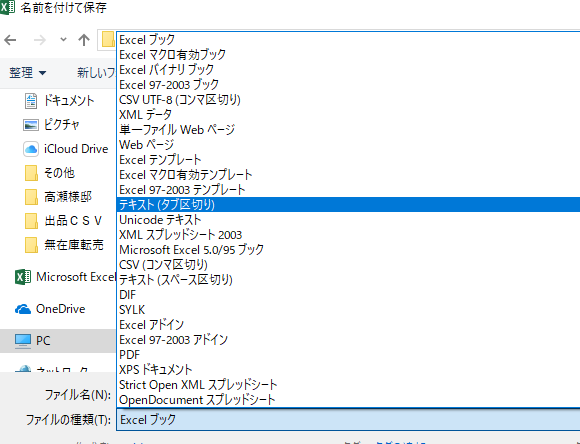Go back using the left arrow
The width and height of the screenshot is (580, 444).
point(10,40)
